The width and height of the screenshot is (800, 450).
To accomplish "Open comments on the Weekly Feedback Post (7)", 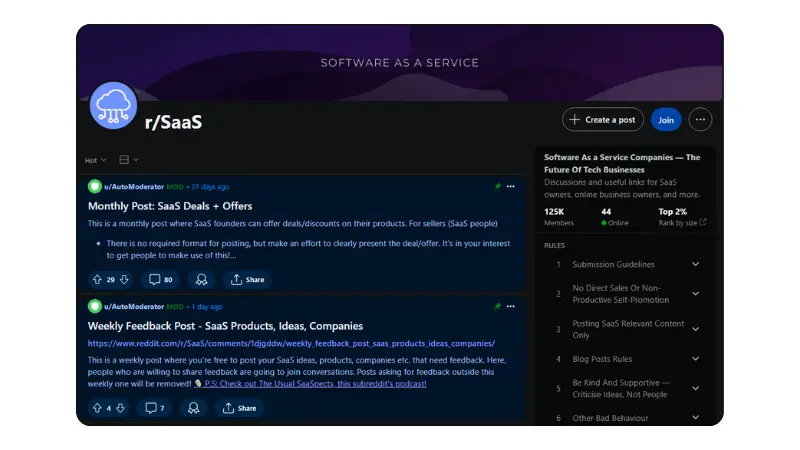I will point(155,408).
